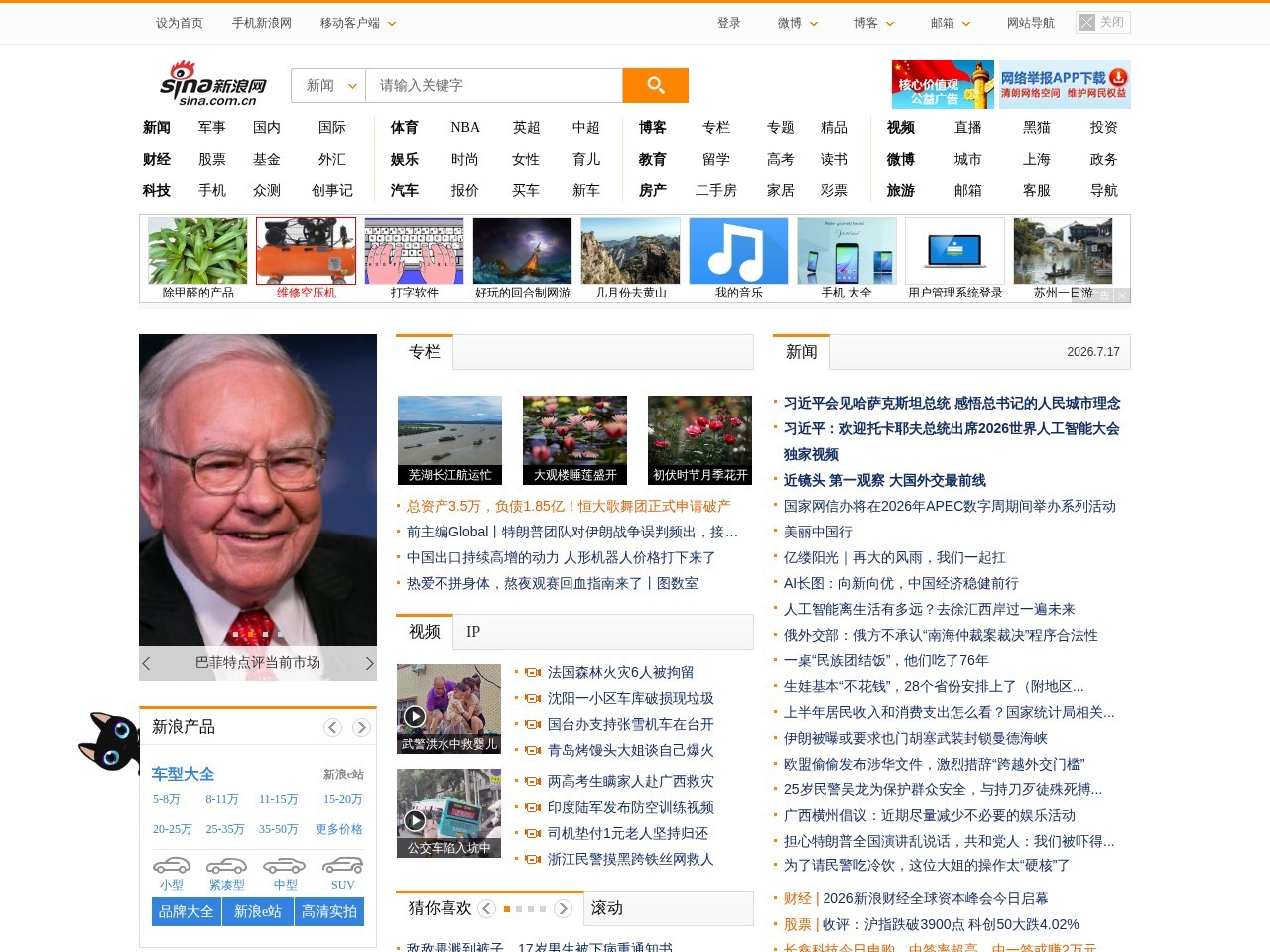Expand the 博客 dropdown in top bar
This screenshot has height=952, width=1270.
[874, 23]
